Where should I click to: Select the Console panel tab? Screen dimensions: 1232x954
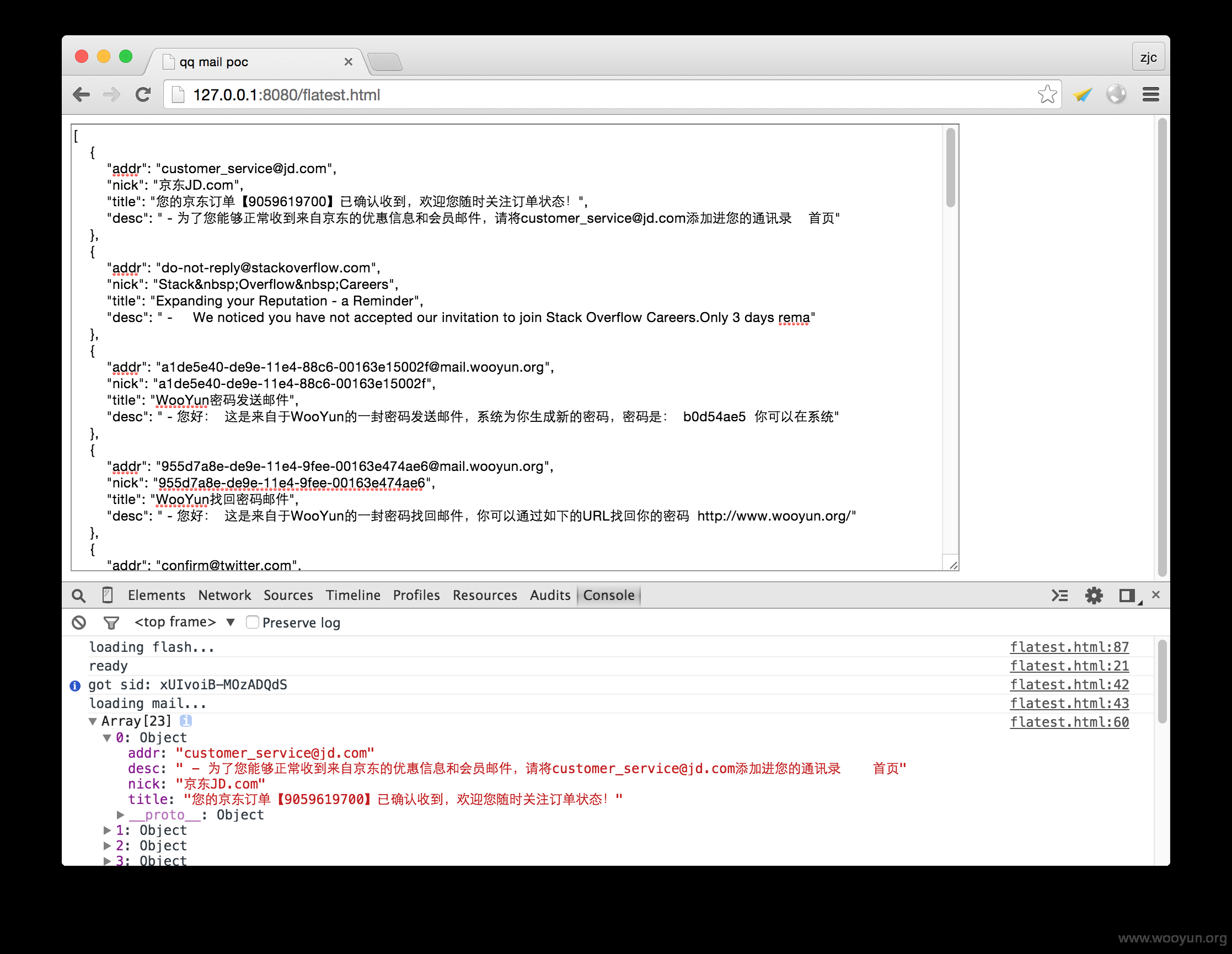click(x=609, y=595)
